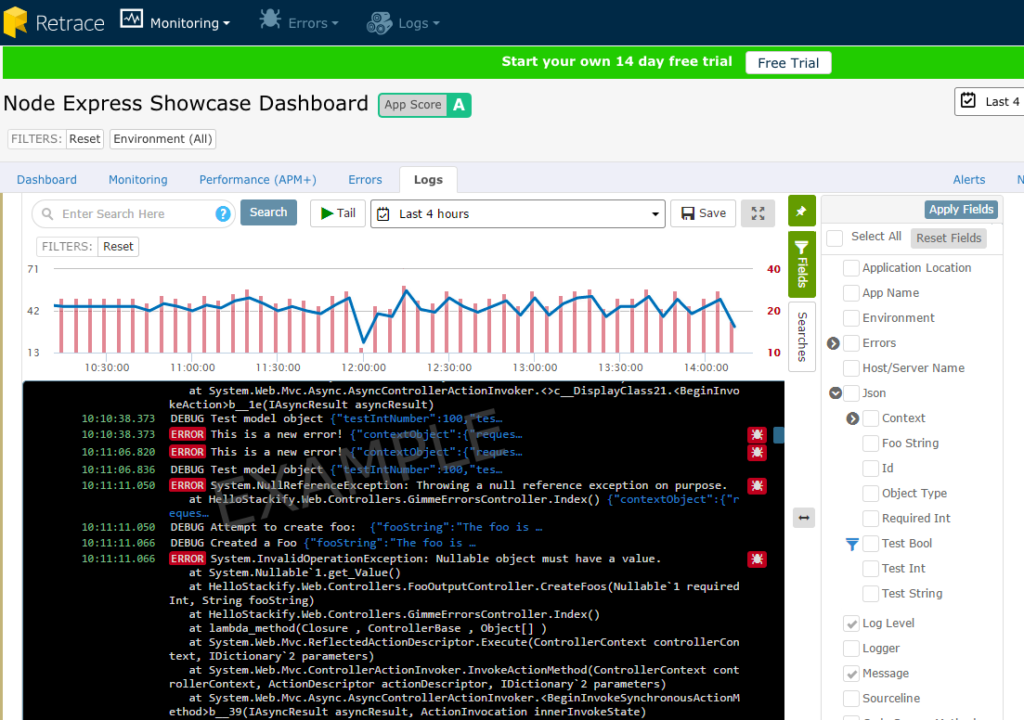Switch to the Dashboard tab

46,180
